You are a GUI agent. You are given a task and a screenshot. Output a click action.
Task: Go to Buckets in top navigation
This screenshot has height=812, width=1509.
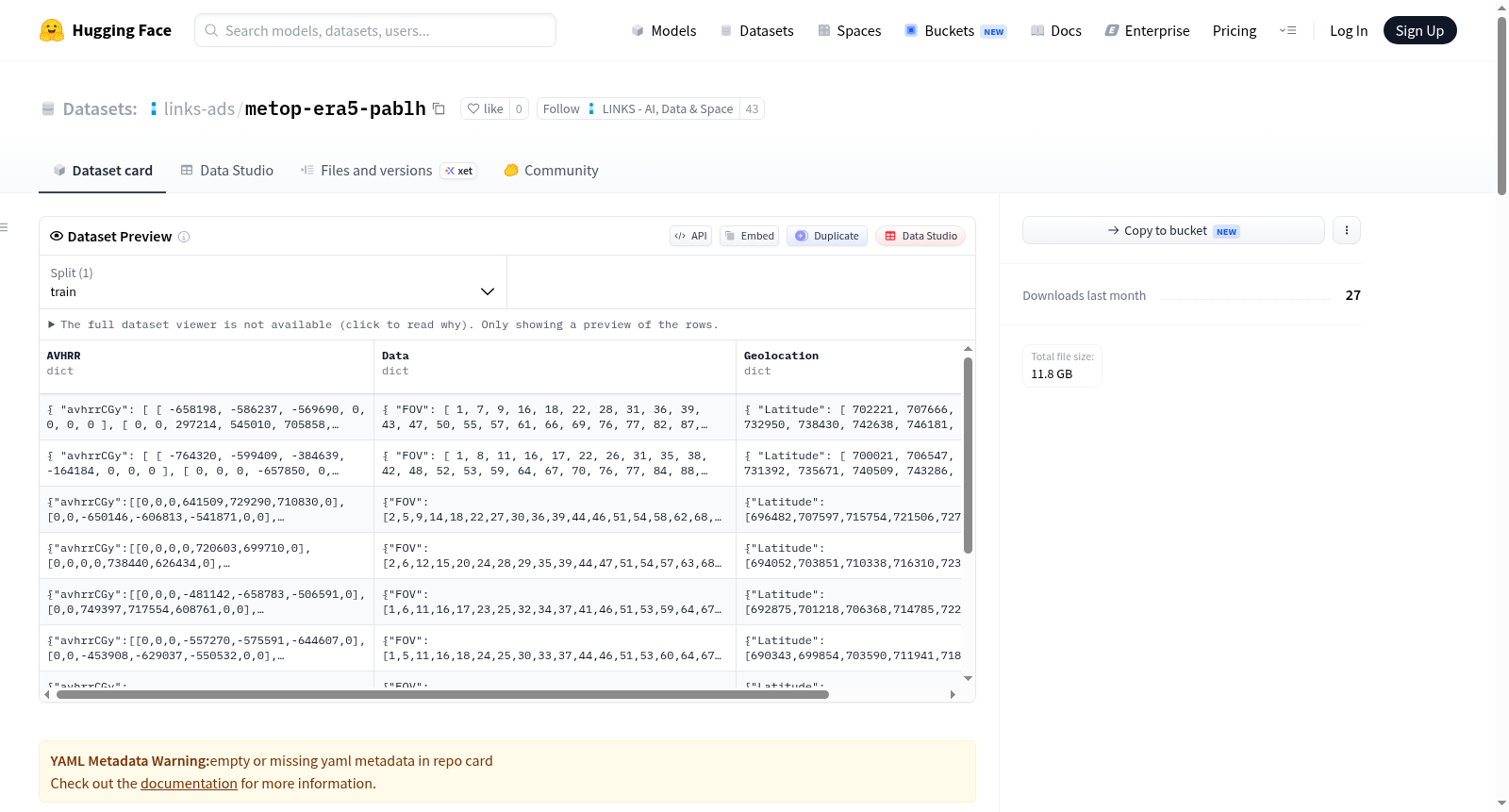click(x=955, y=30)
